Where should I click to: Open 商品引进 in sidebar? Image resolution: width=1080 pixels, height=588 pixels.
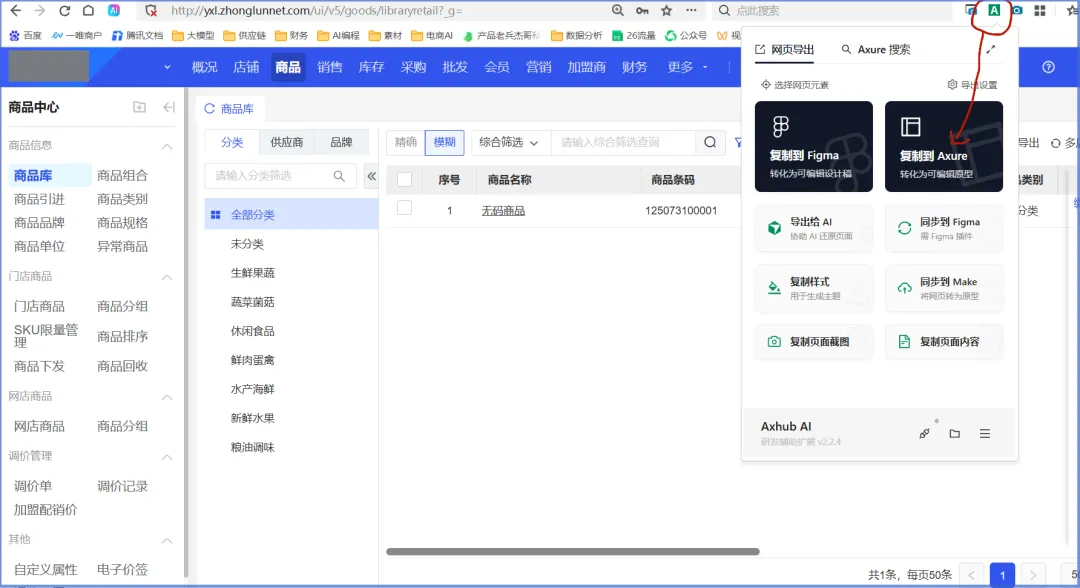click(39, 199)
